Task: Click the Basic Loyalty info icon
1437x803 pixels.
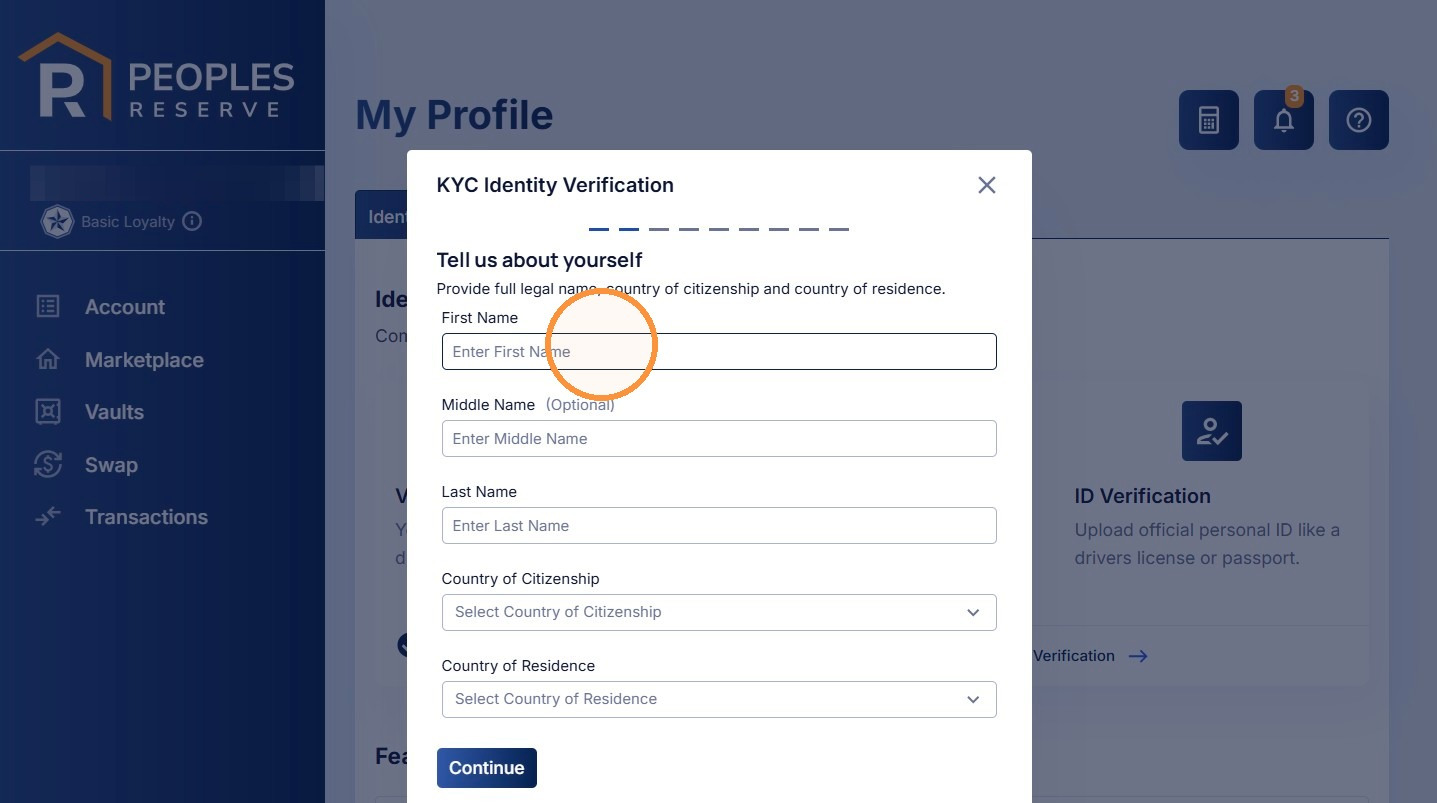Action: click(x=192, y=221)
